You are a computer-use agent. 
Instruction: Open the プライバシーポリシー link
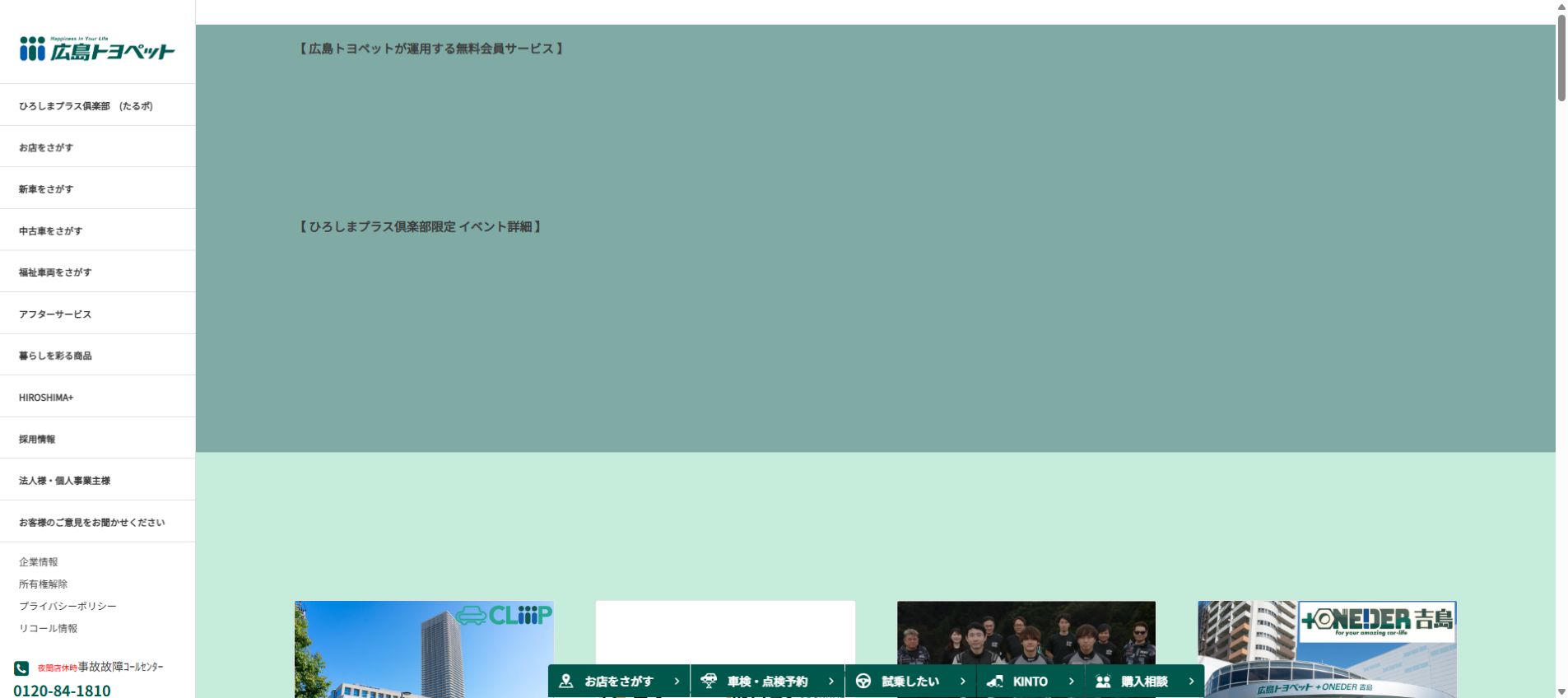coord(67,606)
